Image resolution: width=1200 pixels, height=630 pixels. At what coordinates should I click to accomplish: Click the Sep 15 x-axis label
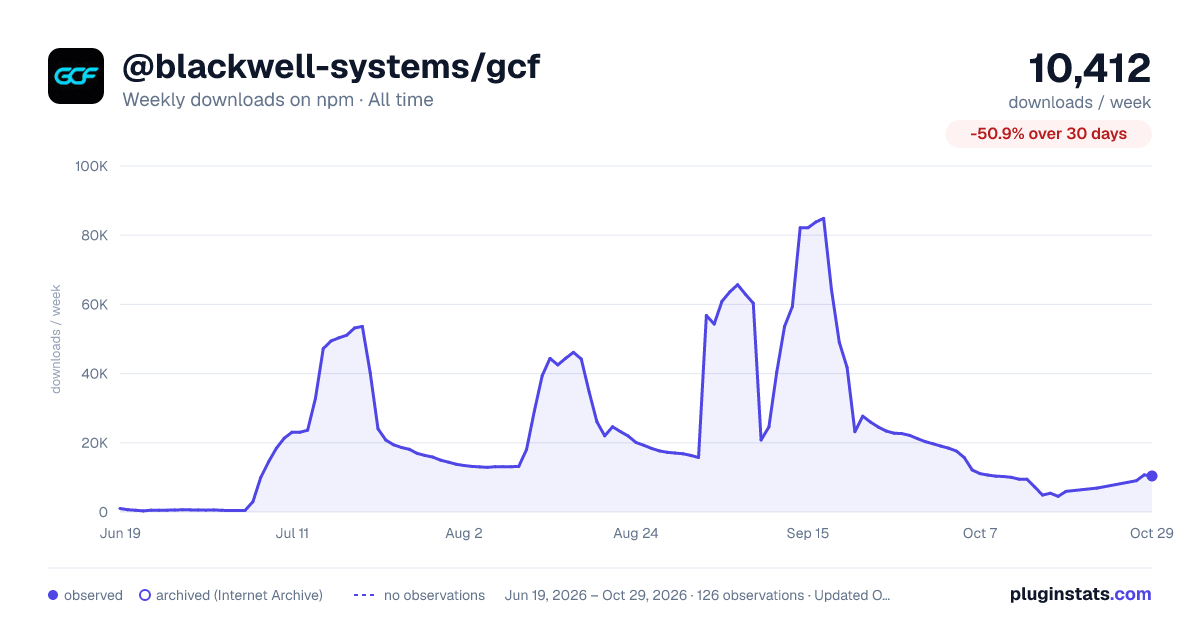coord(808,533)
